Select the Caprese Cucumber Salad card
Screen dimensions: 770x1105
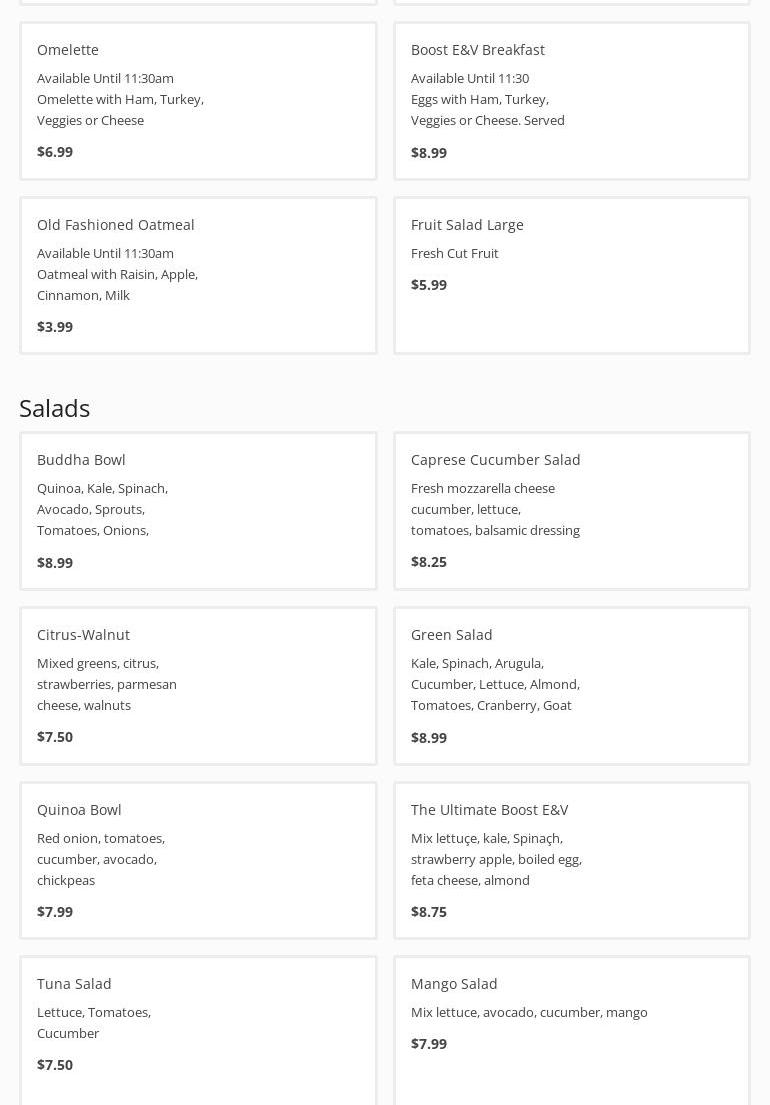pos(572,510)
